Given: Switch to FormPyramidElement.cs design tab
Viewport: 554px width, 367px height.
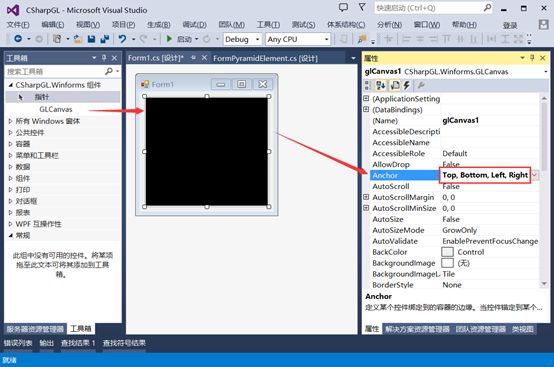Looking at the screenshot, I should click(x=265, y=58).
